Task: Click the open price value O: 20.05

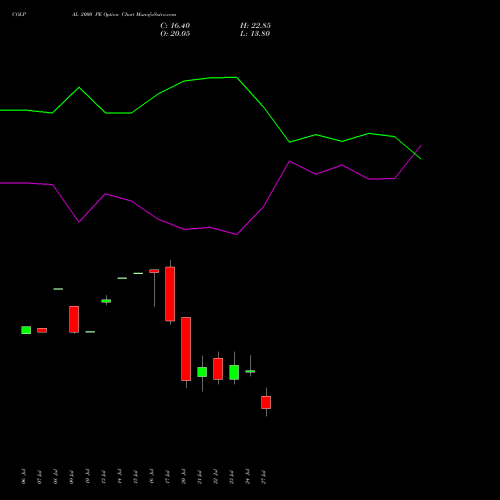Action: pyautogui.click(x=175, y=34)
